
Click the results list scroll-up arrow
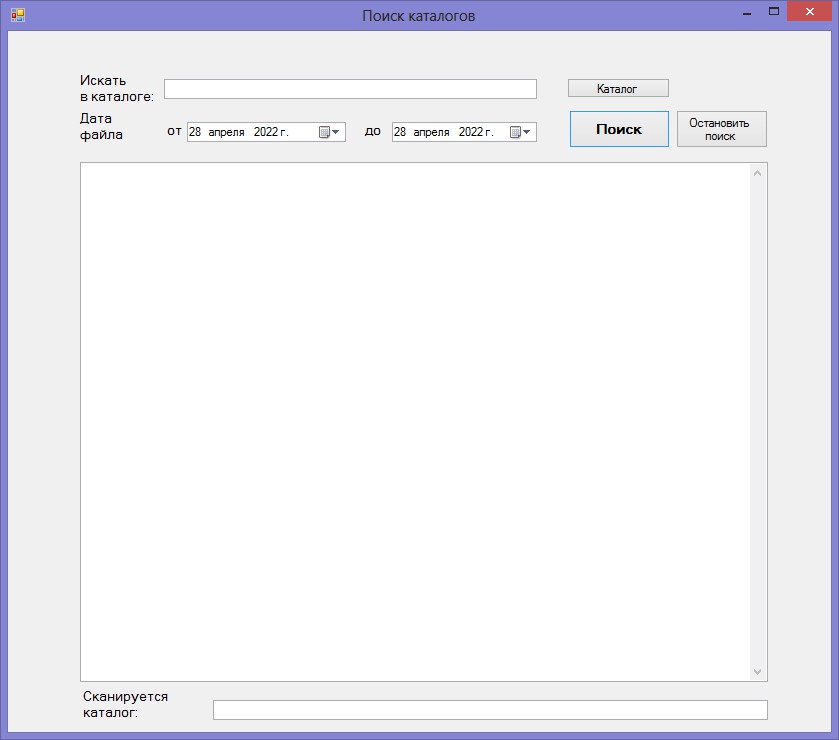tap(757, 173)
